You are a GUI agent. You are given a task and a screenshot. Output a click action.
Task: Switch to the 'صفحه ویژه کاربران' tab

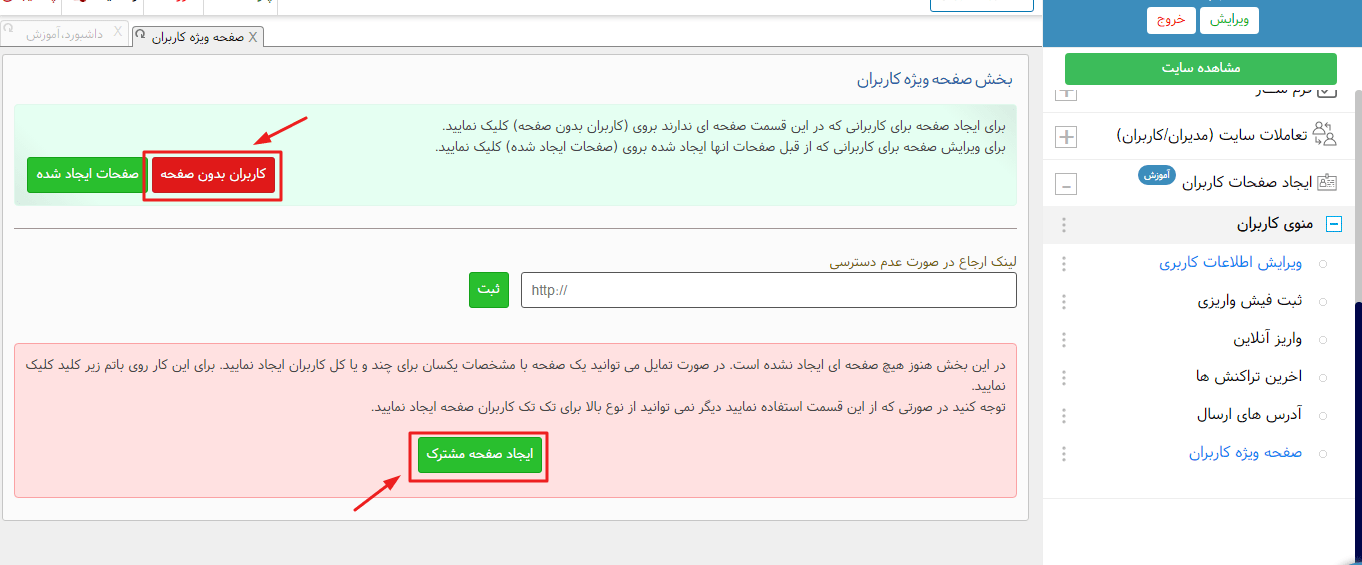[x=198, y=37]
